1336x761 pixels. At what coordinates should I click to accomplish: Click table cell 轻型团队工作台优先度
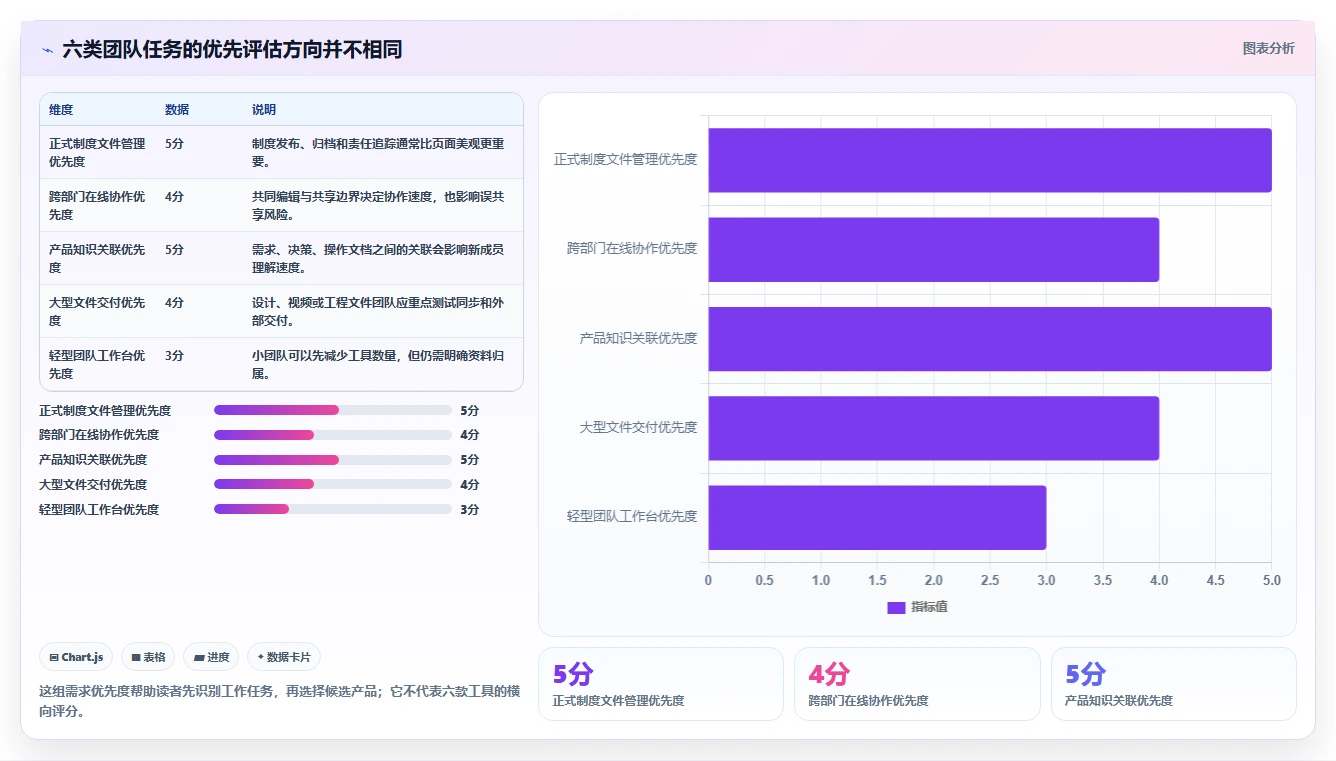click(x=97, y=364)
